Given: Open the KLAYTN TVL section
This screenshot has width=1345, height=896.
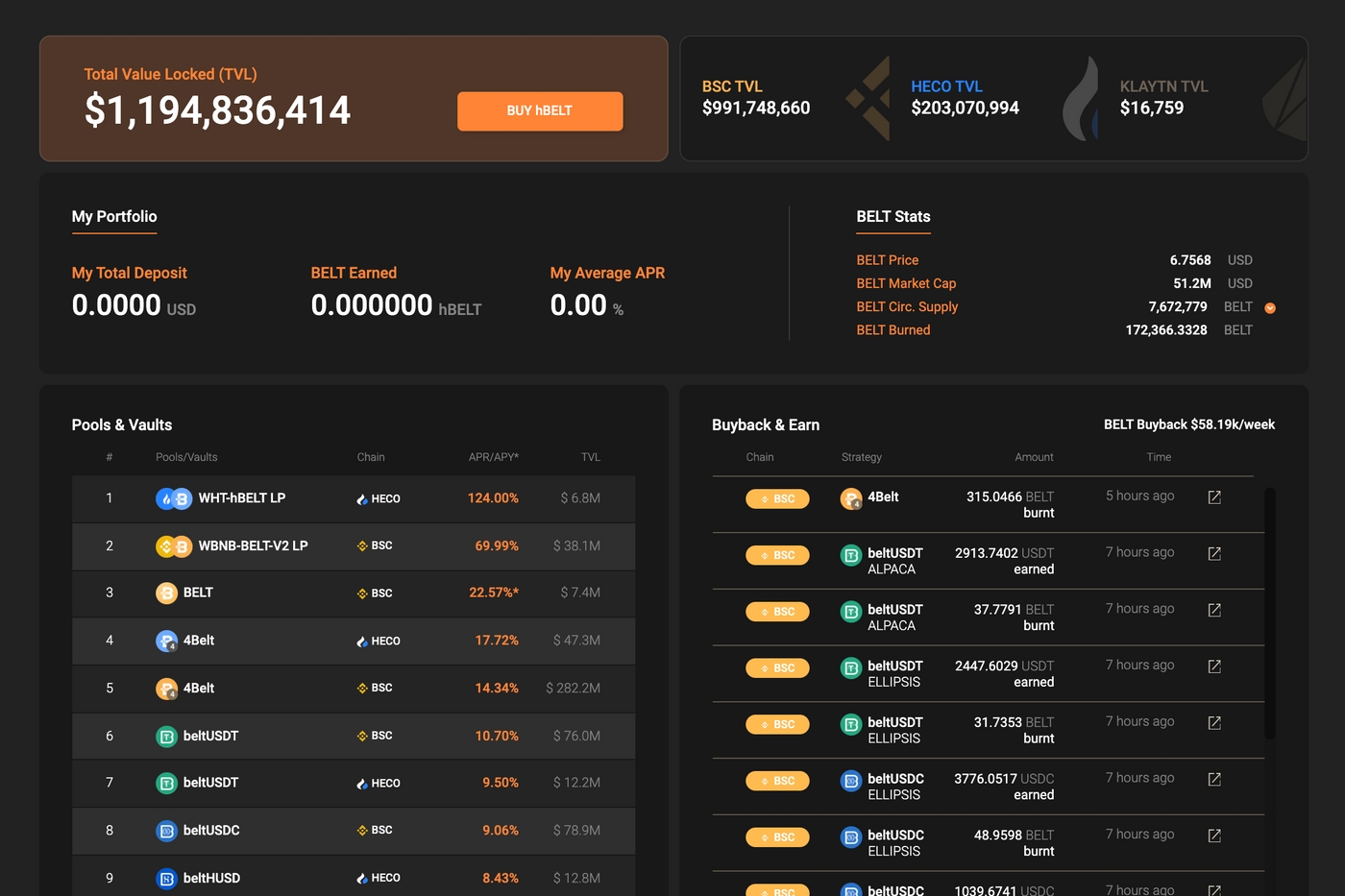Looking at the screenshot, I should [x=1164, y=98].
